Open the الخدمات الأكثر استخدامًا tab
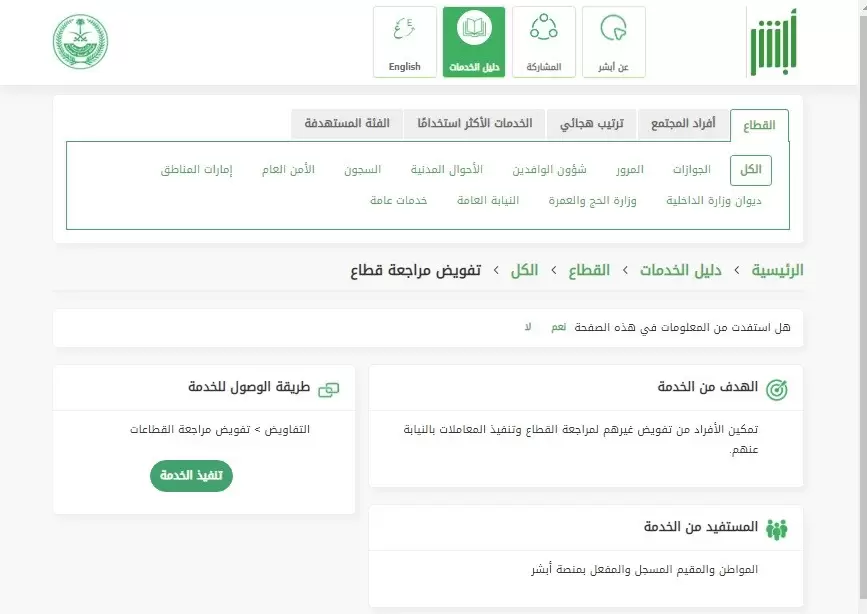This screenshot has height=614, width=867. 474,123
